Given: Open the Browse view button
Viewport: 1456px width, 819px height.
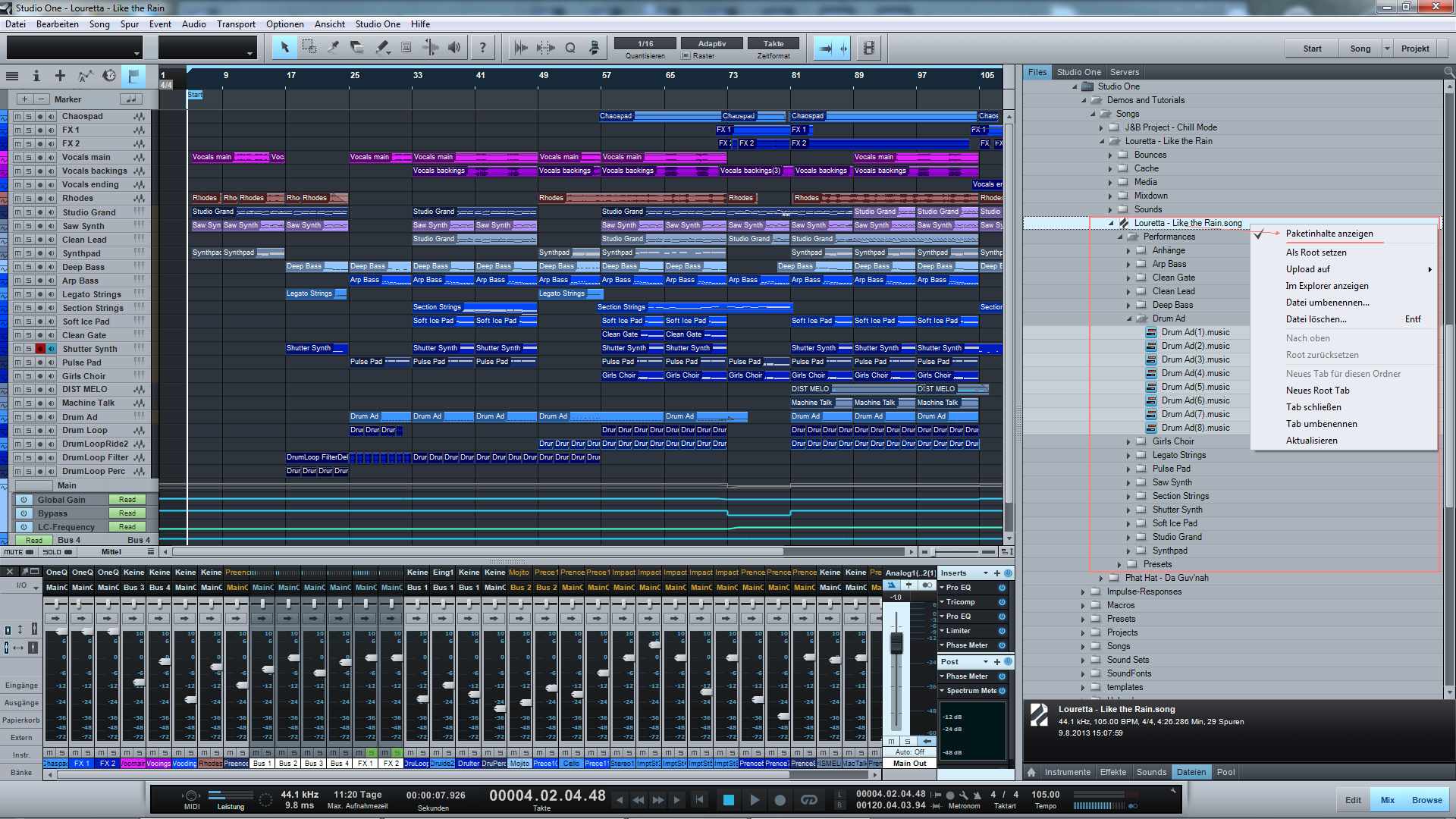Looking at the screenshot, I should [1426, 800].
